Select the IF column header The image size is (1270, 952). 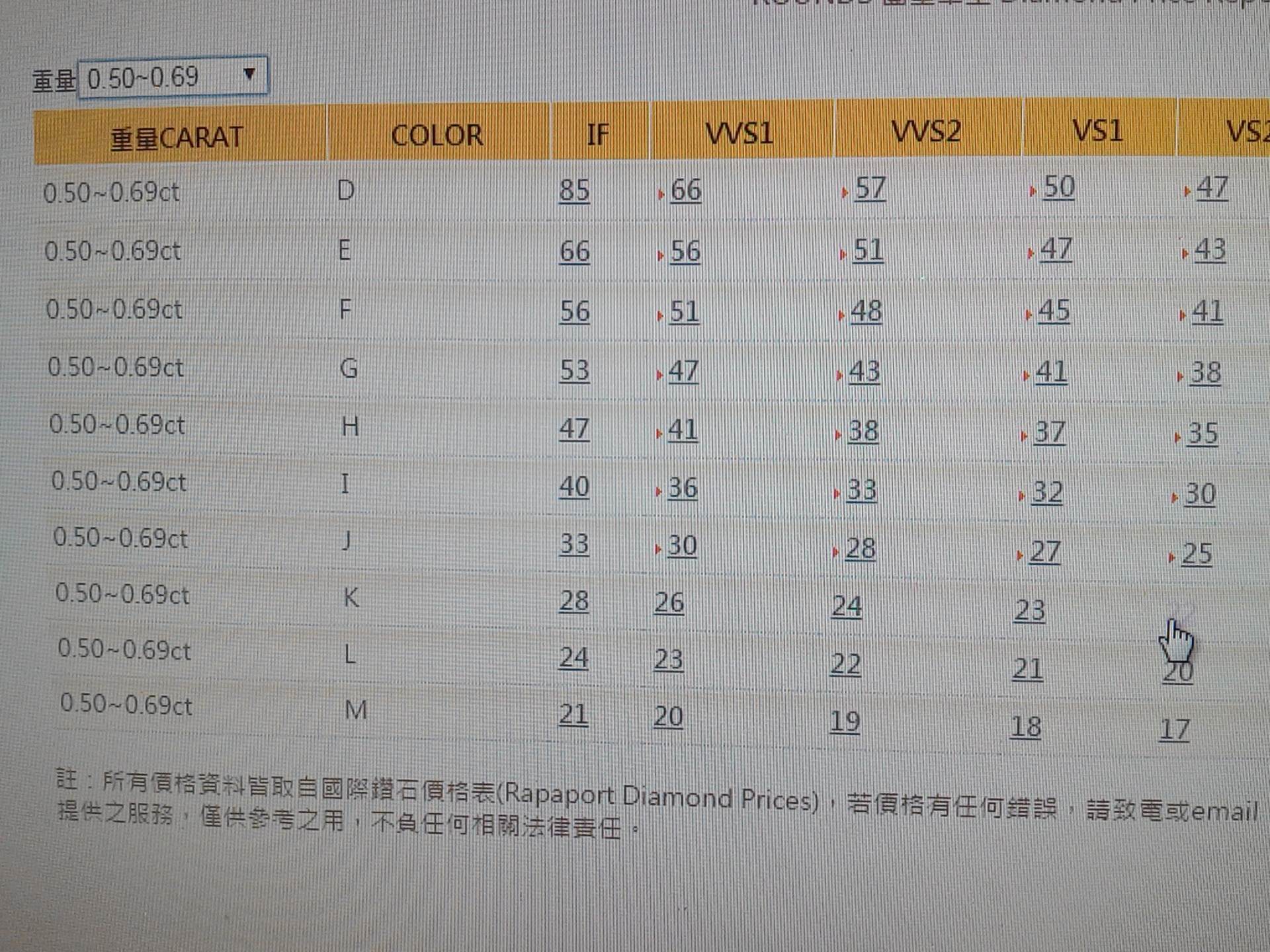coord(597,135)
